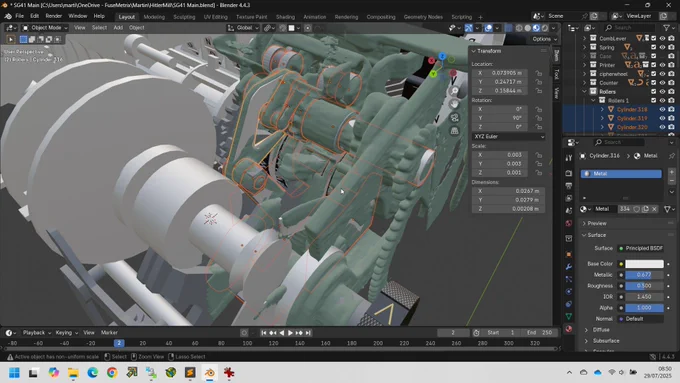Open the Material properties tab
This screenshot has height=383, width=680.
coord(569,328)
